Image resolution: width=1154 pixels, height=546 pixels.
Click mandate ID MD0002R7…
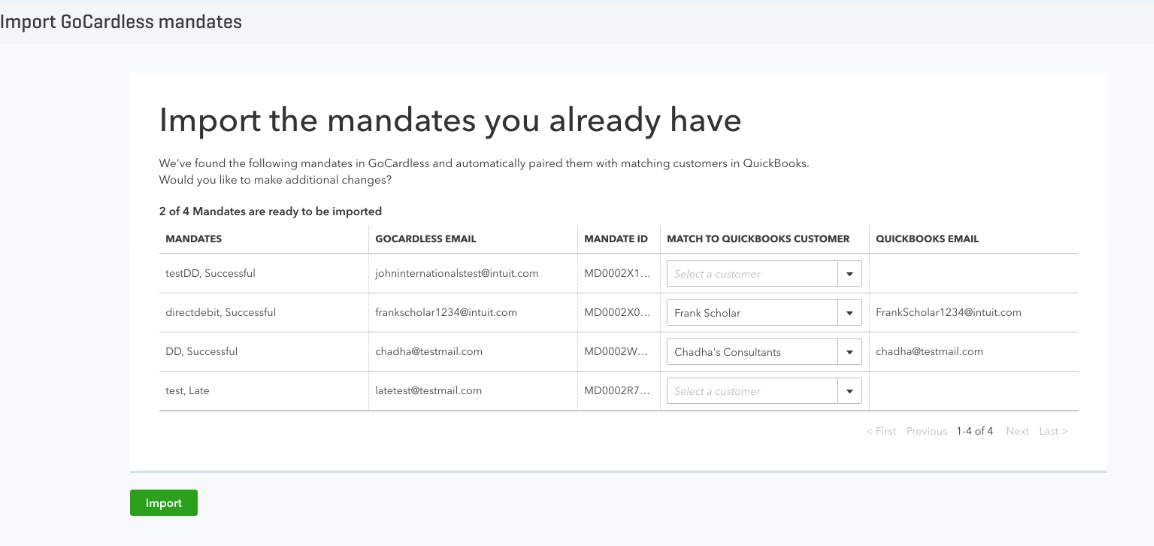coord(617,390)
